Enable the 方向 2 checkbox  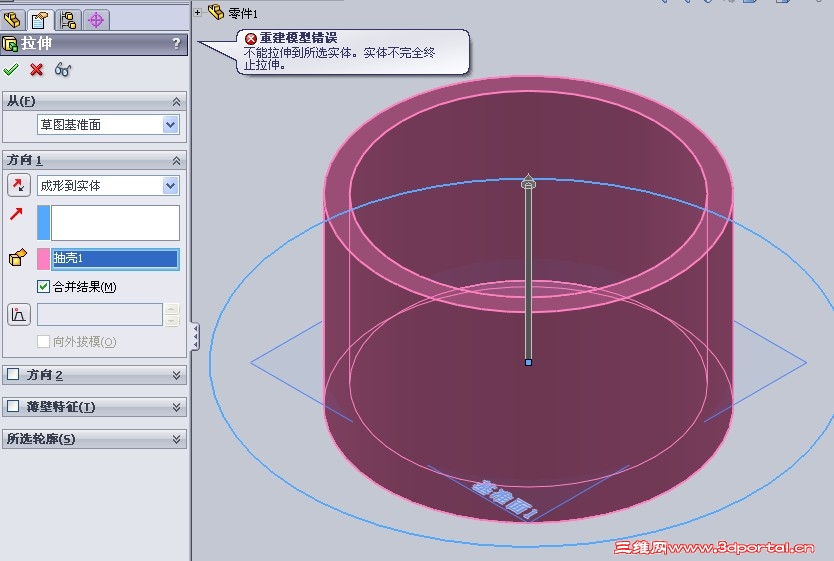pos(13,374)
